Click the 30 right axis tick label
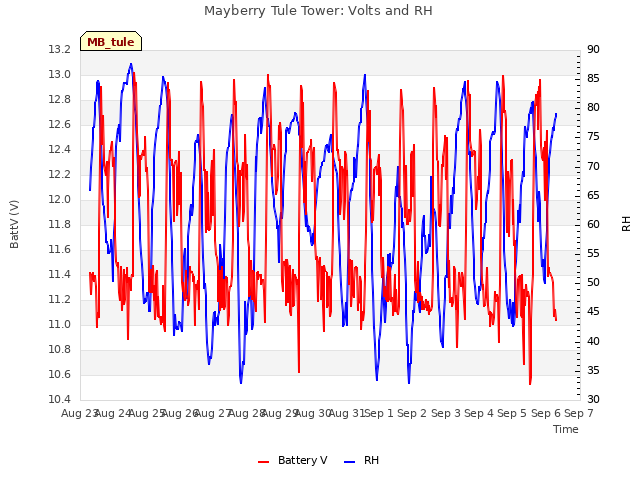The height and width of the screenshot is (480, 640). click(593, 400)
